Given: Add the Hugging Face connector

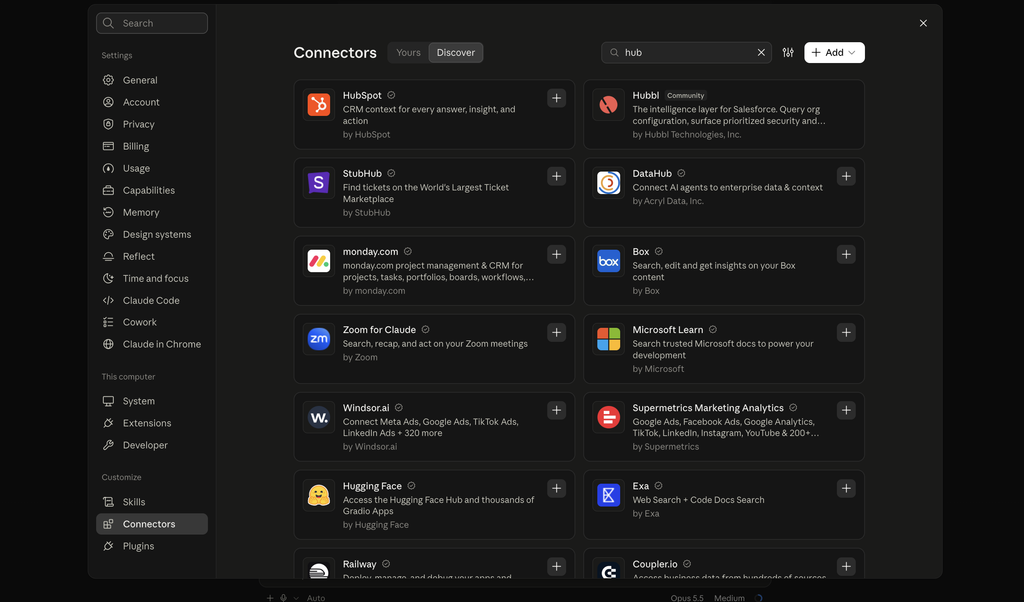Looking at the screenshot, I should (556, 488).
